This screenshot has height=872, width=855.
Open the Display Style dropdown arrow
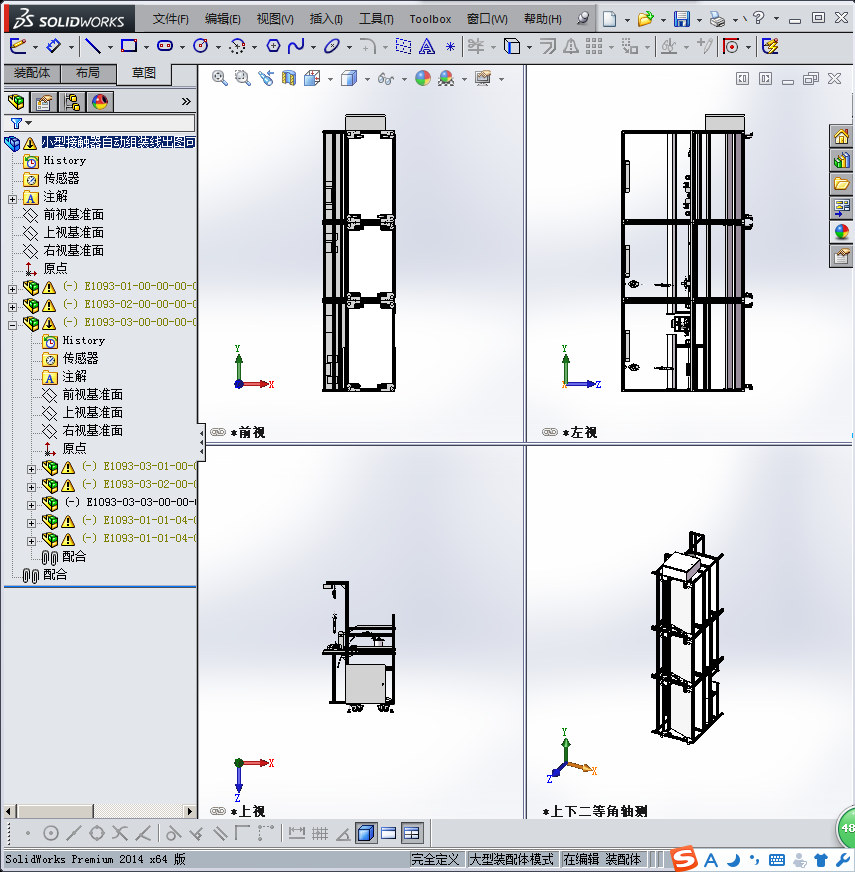(367, 79)
